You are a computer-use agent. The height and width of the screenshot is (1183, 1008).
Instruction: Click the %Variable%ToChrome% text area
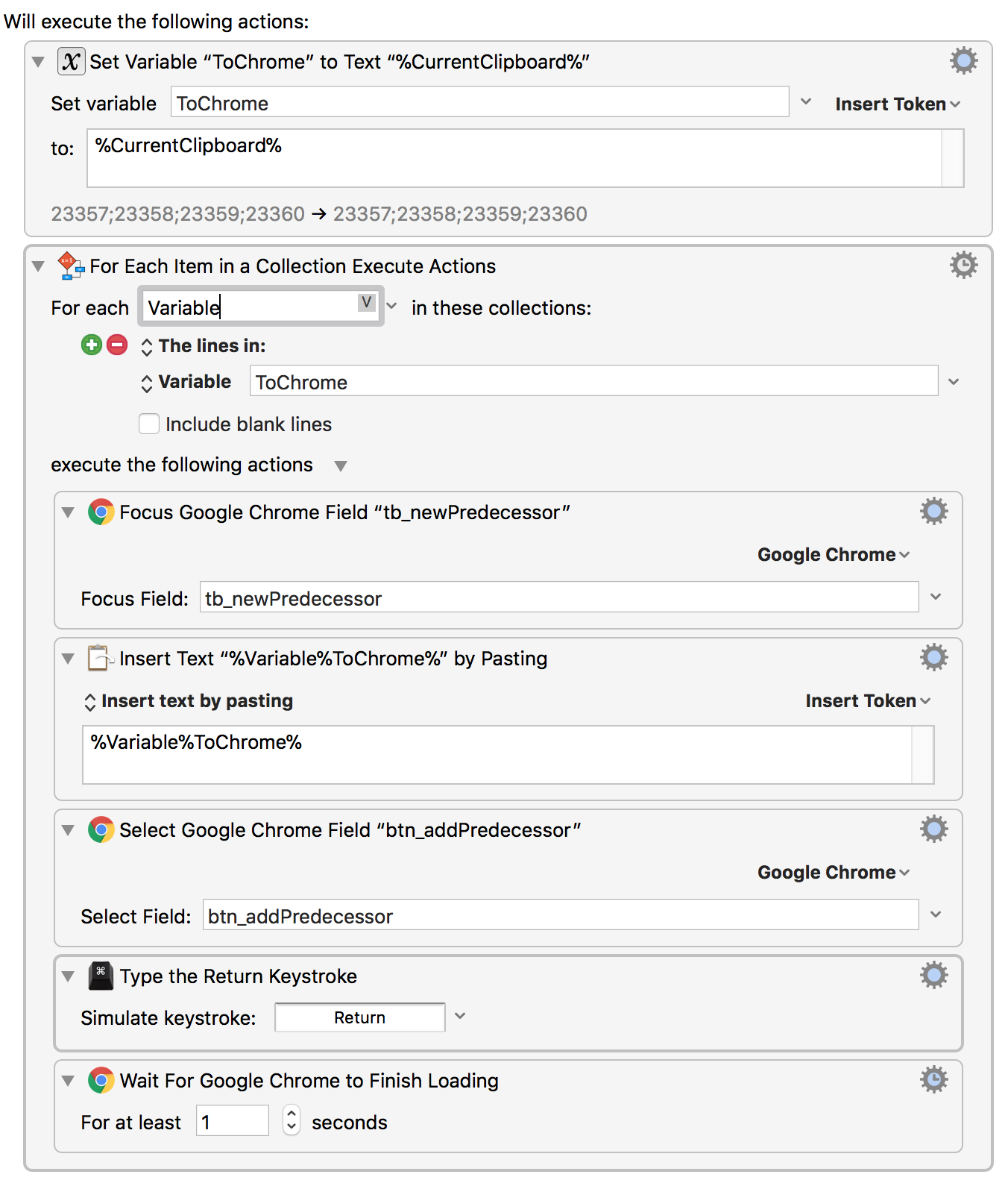pos(508,754)
